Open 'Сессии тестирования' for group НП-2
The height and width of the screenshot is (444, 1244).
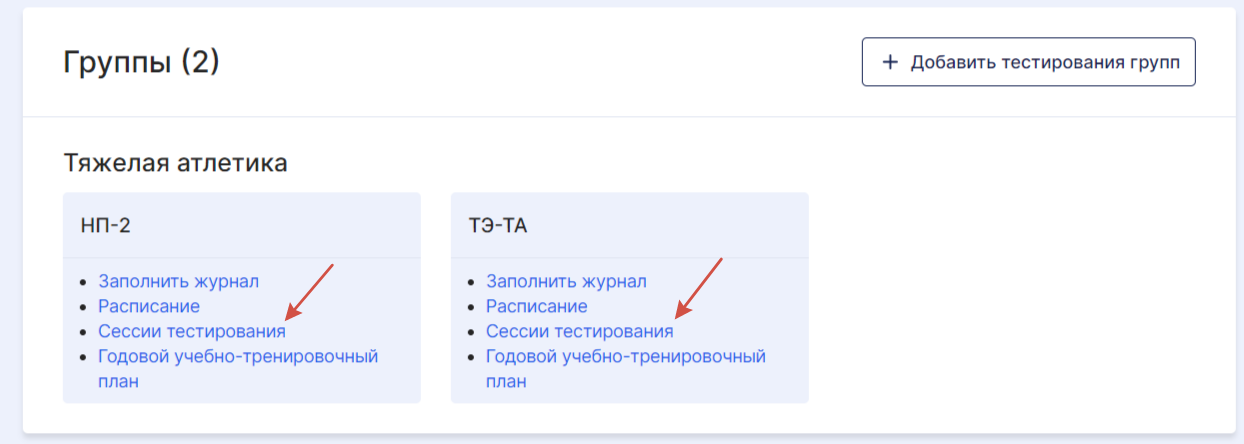click(x=192, y=331)
